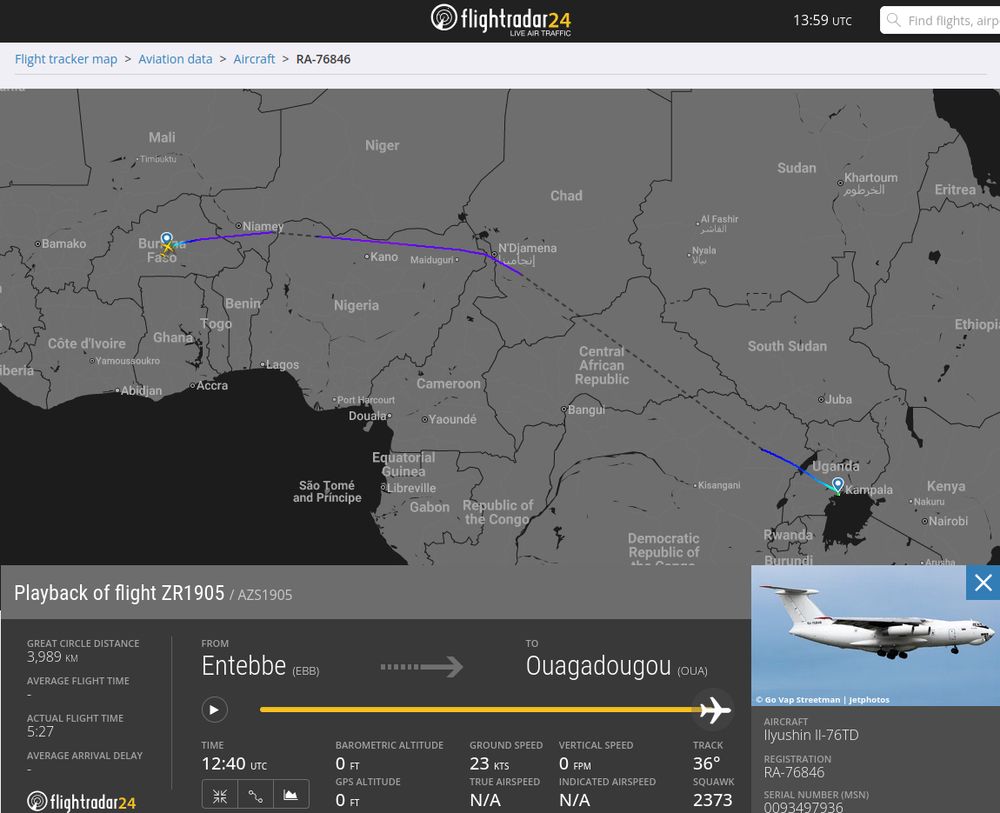
Task: Click the Lagos city marker
Action: click(x=262, y=364)
